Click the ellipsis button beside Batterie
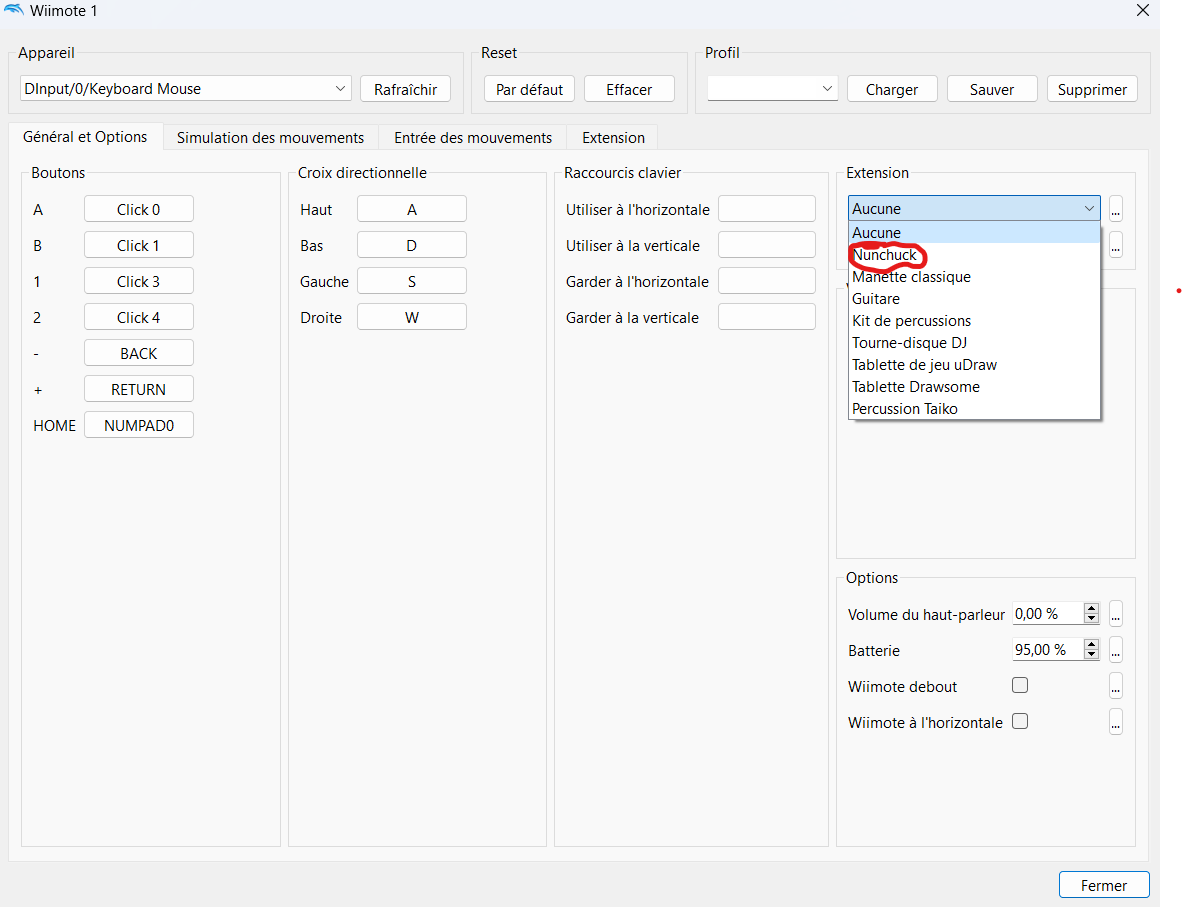 pos(1116,650)
